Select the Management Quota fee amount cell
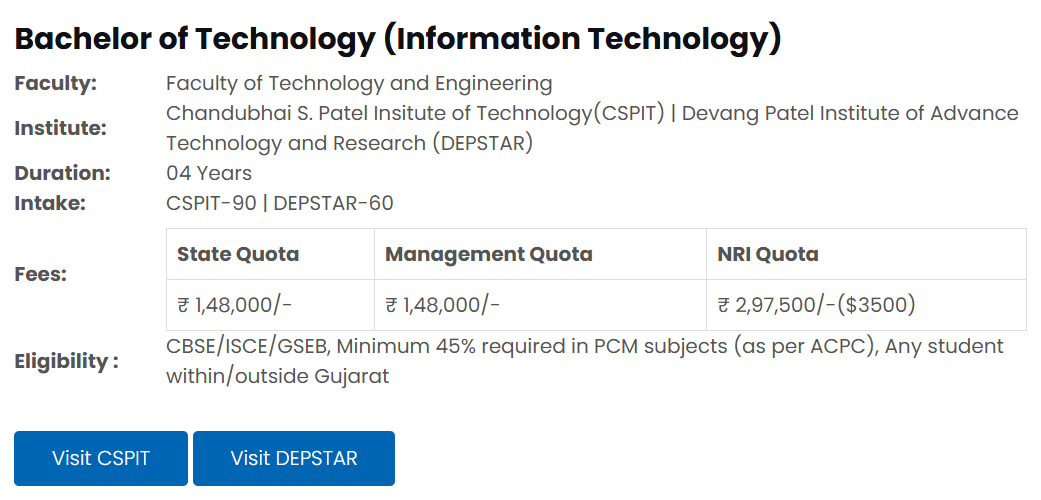The width and height of the screenshot is (1041, 500). point(443,305)
